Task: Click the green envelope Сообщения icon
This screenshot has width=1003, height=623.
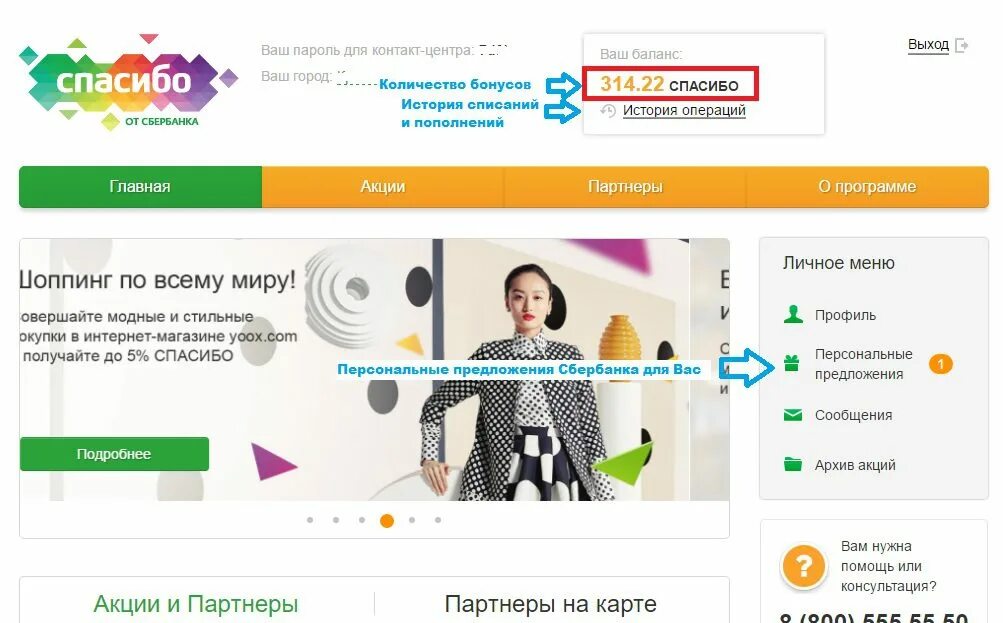Action: tap(793, 415)
